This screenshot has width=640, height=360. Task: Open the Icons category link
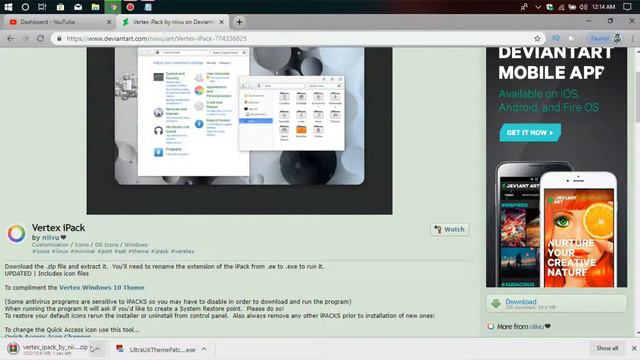[x=82, y=245]
